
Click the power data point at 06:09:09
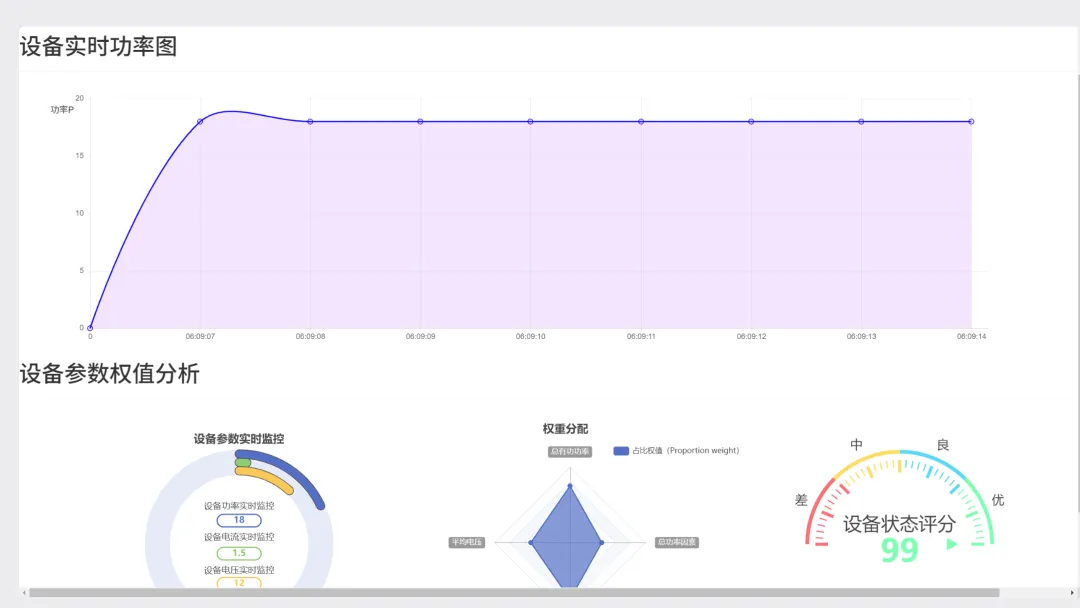point(420,121)
